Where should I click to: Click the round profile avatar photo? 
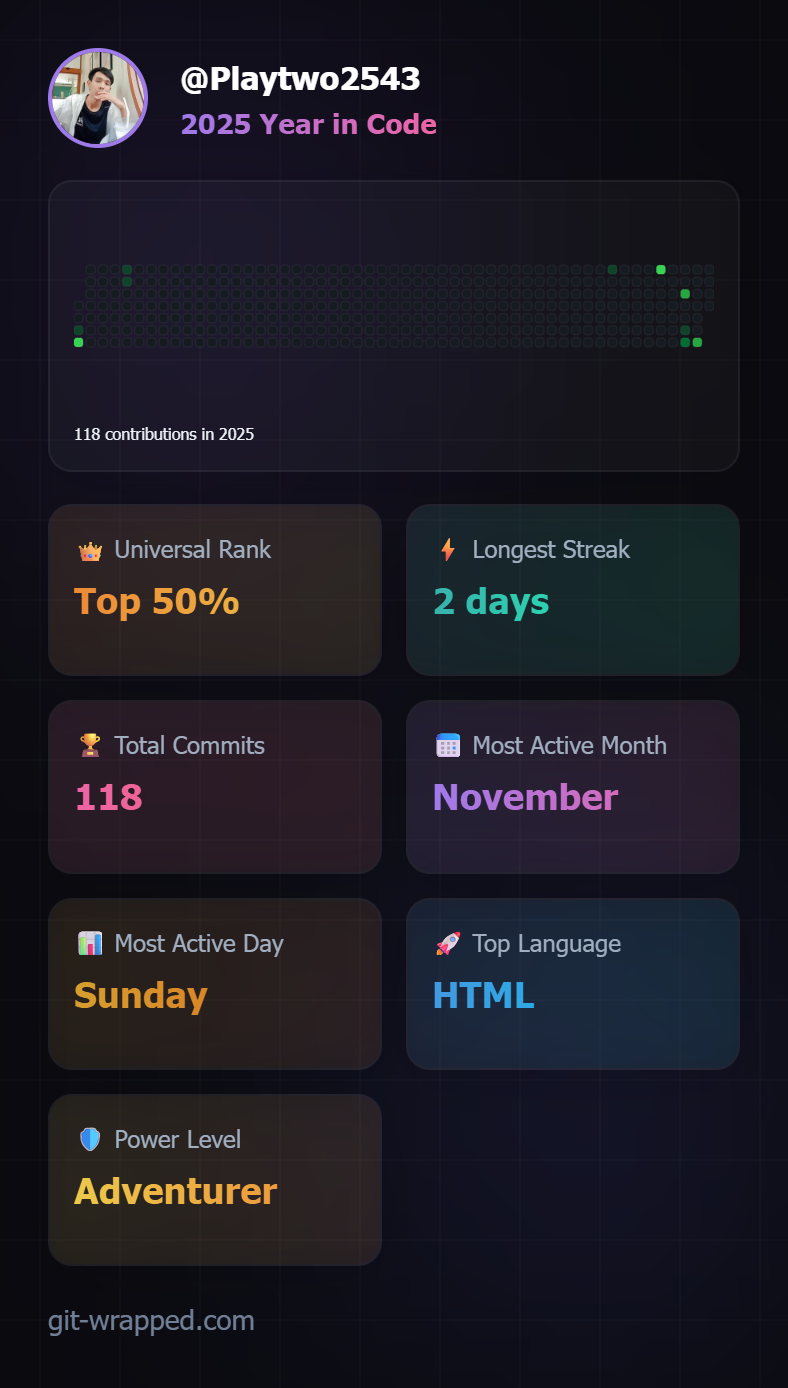point(98,98)
